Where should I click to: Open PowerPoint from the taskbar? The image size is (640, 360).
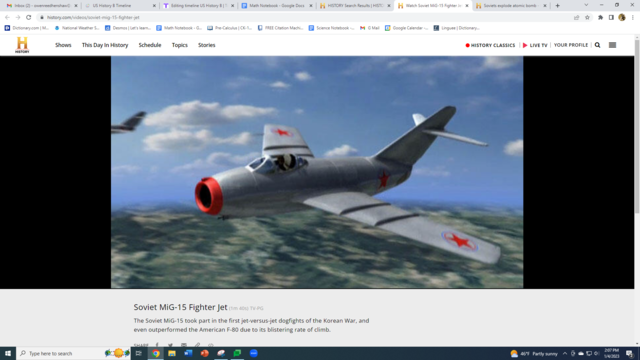tap(204, 353)
